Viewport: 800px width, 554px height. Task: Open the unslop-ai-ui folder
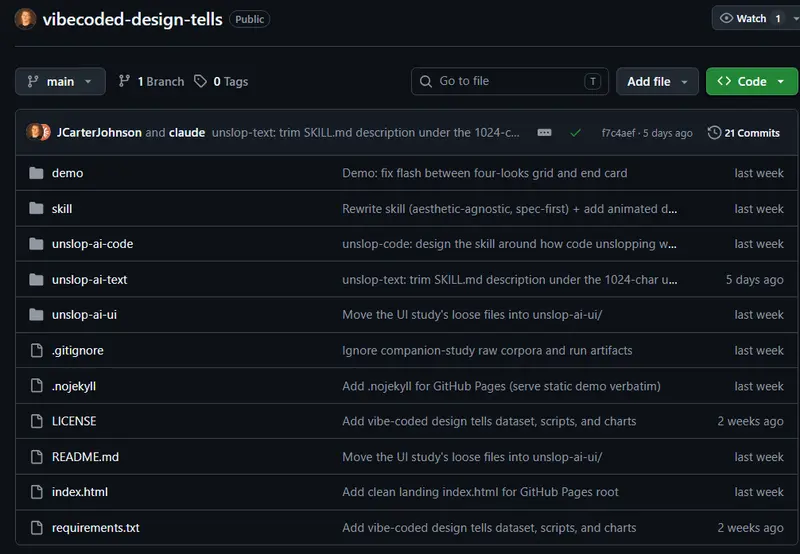pyautogui.click(x=84, y=315)
